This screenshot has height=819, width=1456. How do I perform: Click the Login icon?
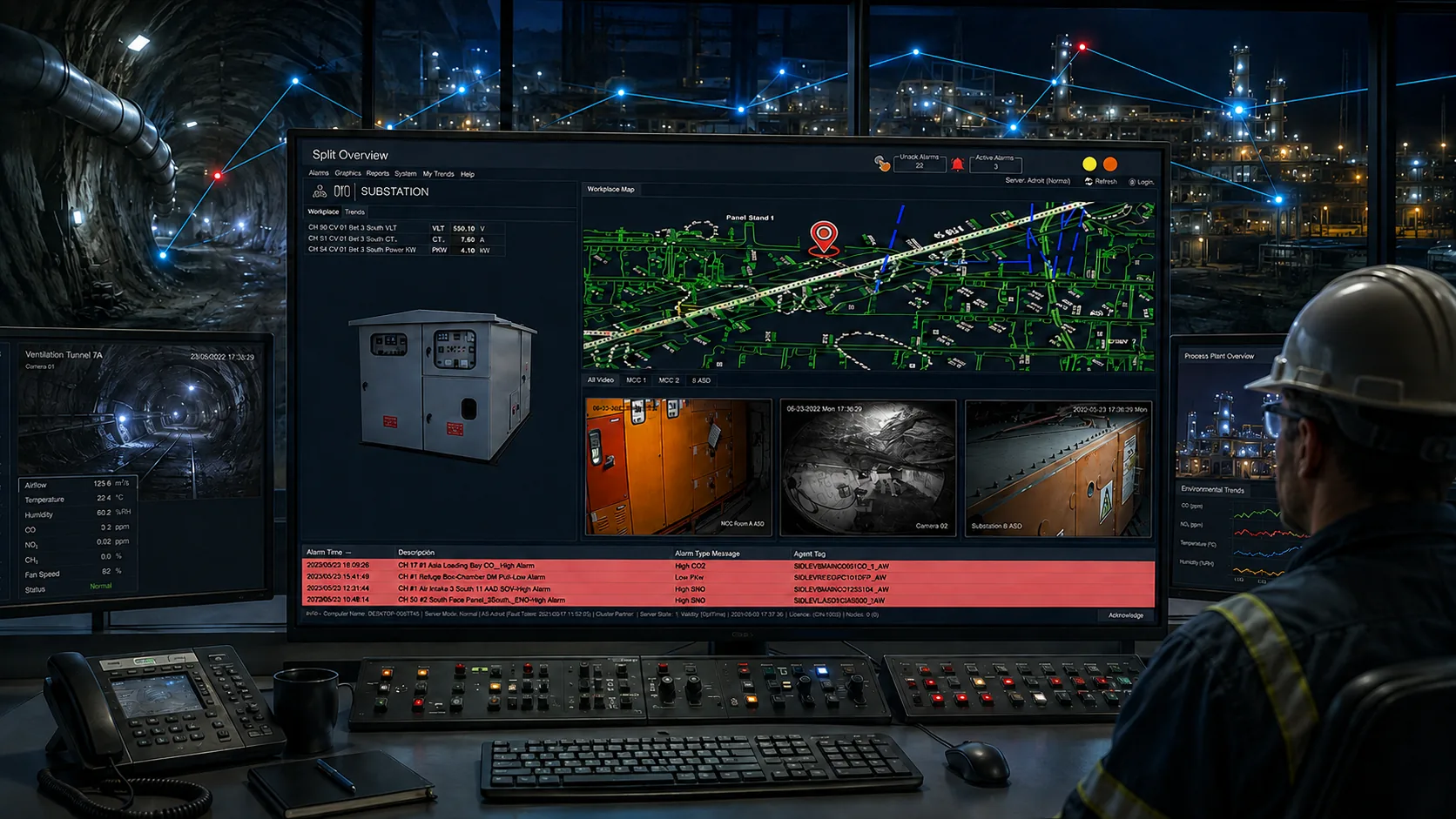point(1132,182)
